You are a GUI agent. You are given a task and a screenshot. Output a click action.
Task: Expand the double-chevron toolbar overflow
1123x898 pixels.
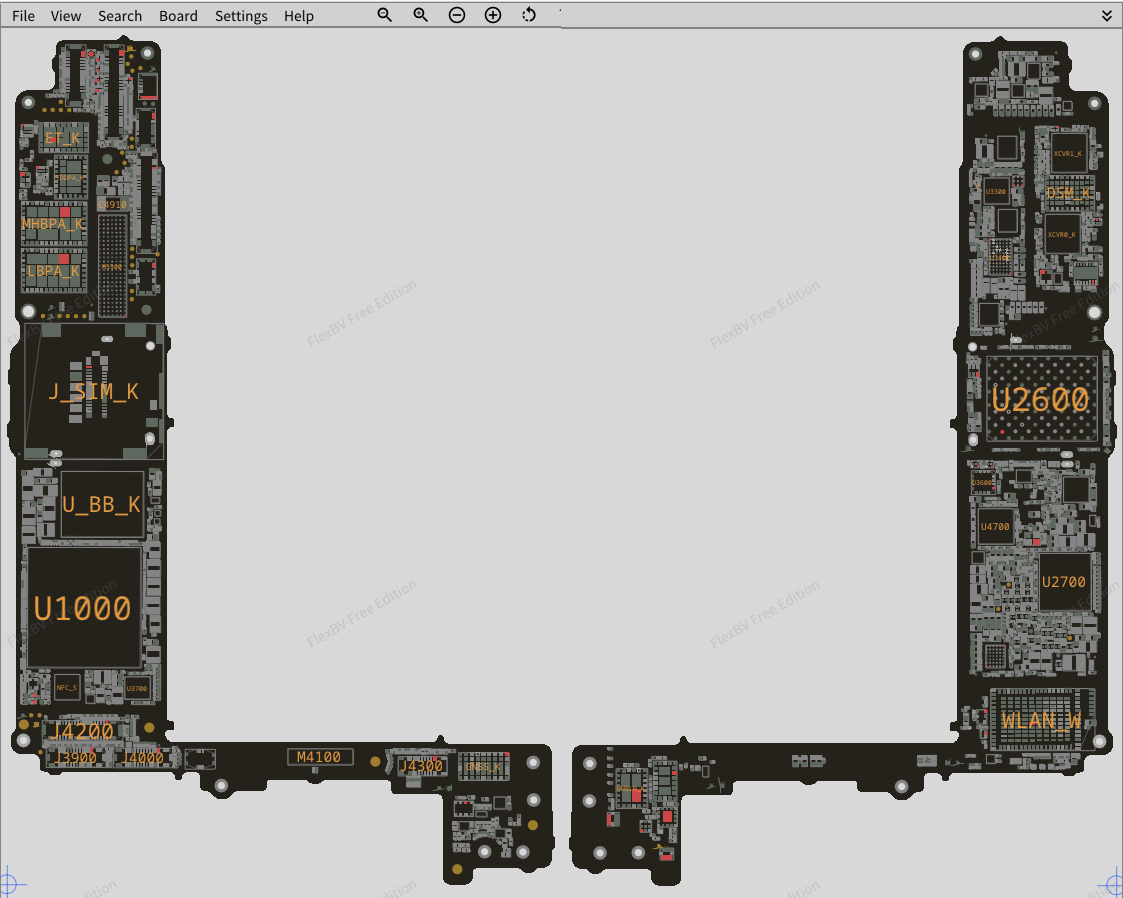[x=1107, y=15]
